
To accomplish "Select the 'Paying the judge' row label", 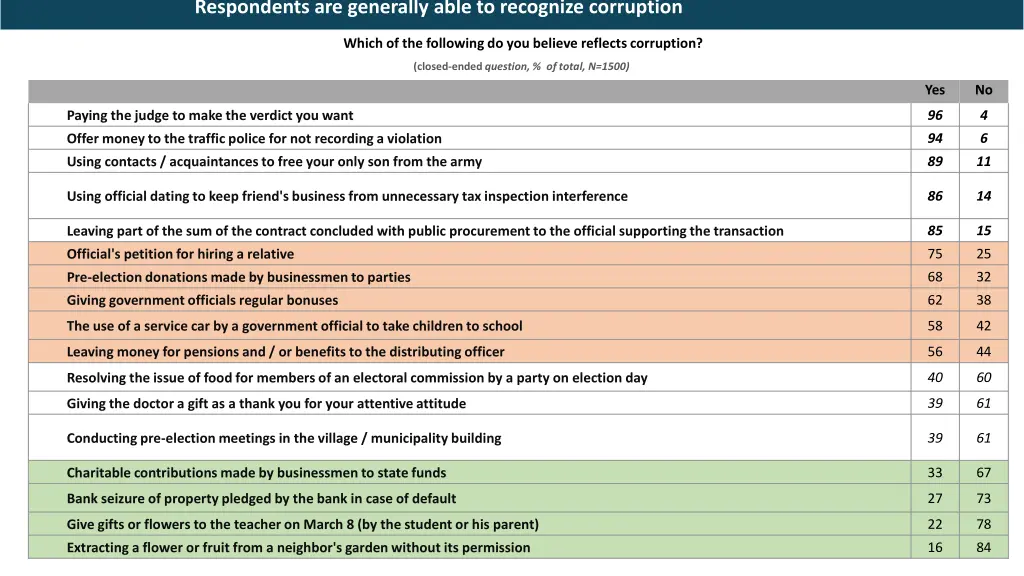I will coord(210,115).
